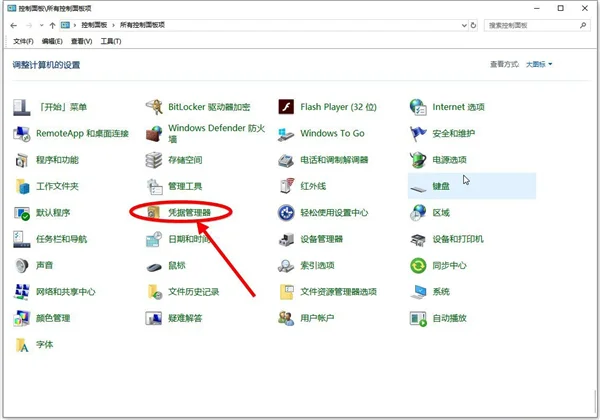
Task: Open 默认程序 icon
Action: 21,213
